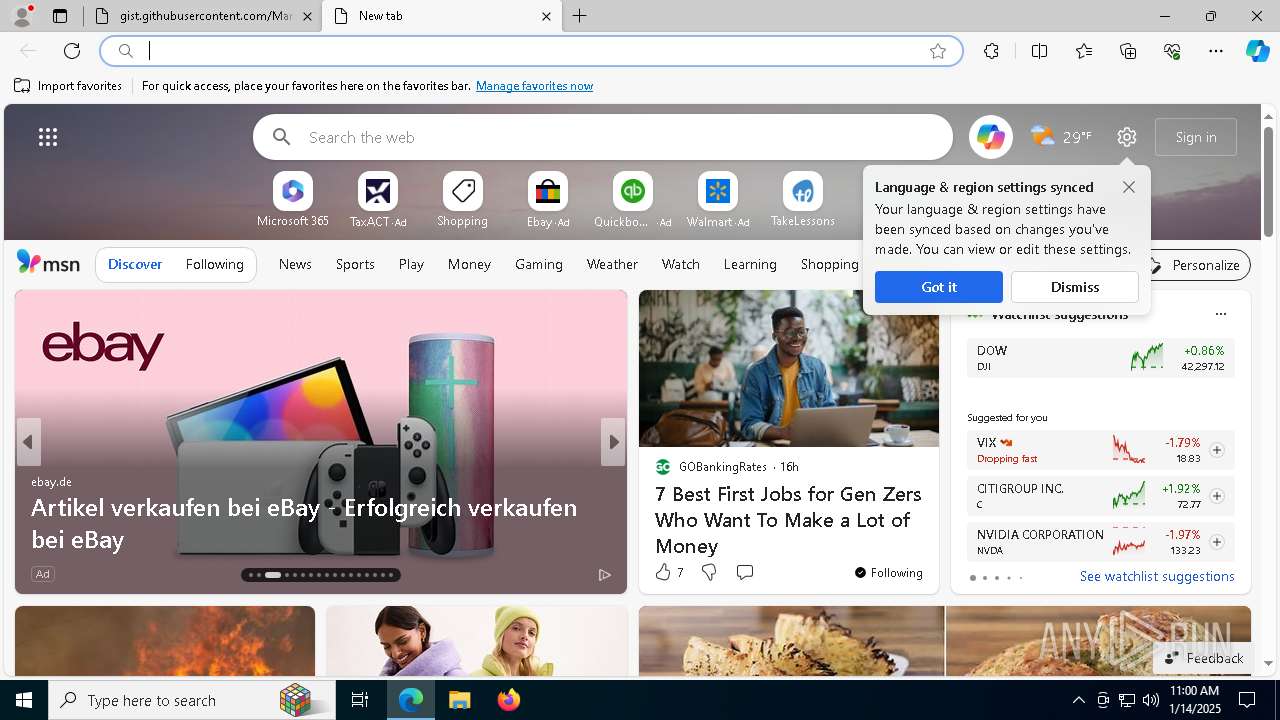The image size is (1280, 720).
Task: Click the Got it button
Action: pyautogui.click(x=939, y=287)
